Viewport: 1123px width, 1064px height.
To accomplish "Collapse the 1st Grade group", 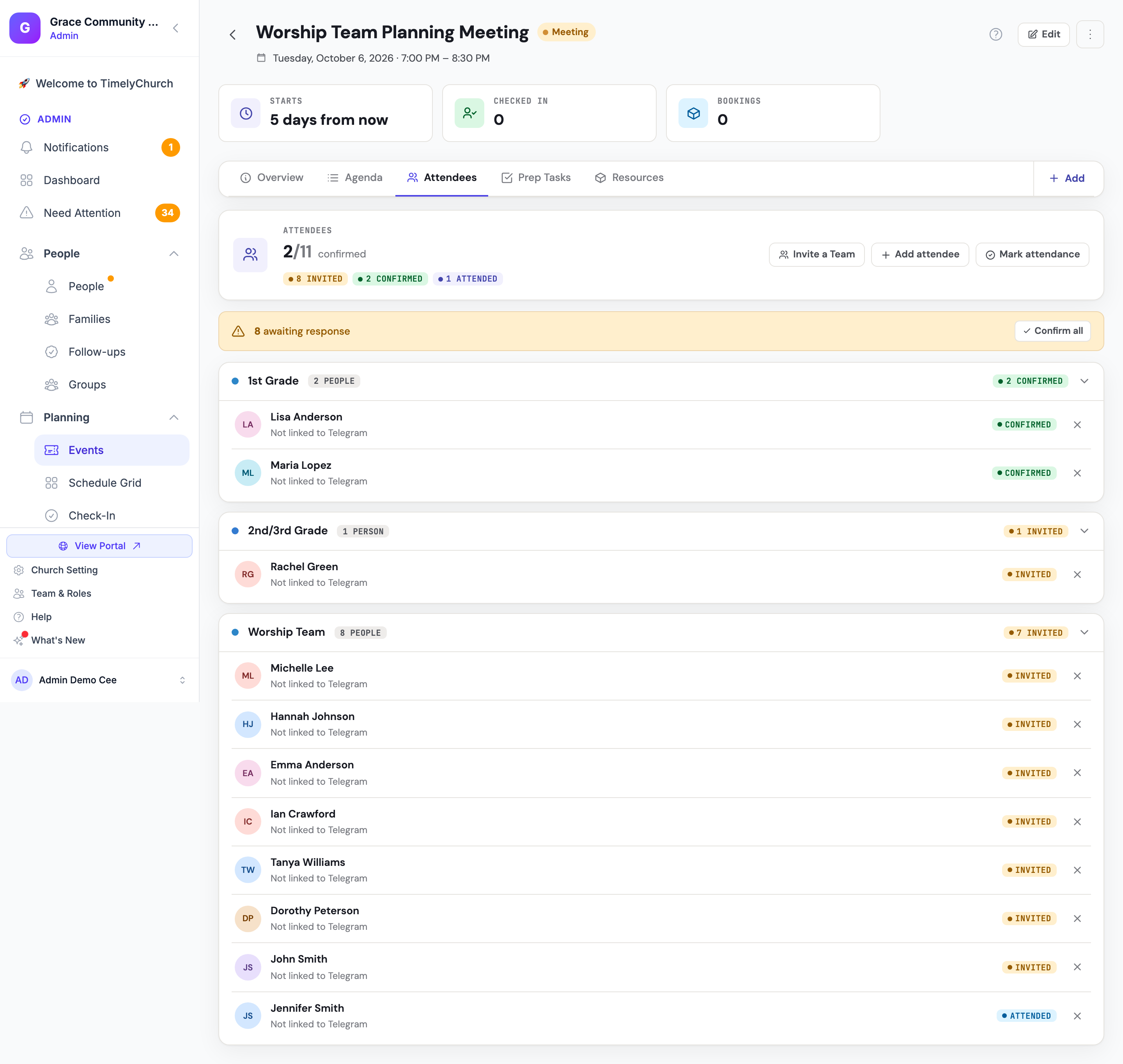I will coord(1084,381).
